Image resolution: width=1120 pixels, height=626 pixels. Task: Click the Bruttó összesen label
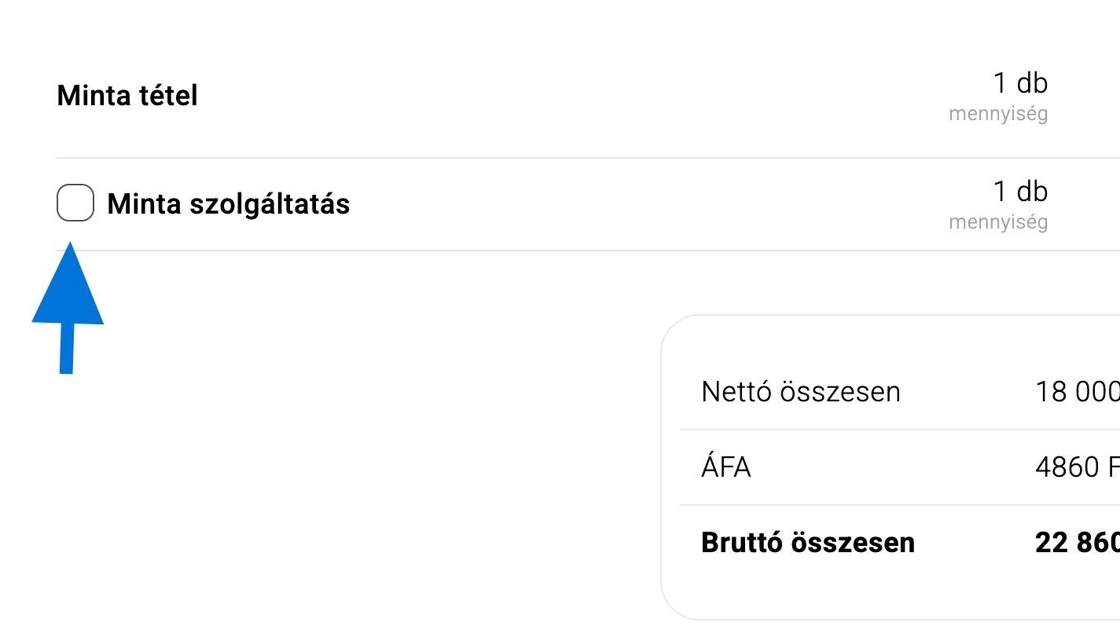click(x=807, y=542)
